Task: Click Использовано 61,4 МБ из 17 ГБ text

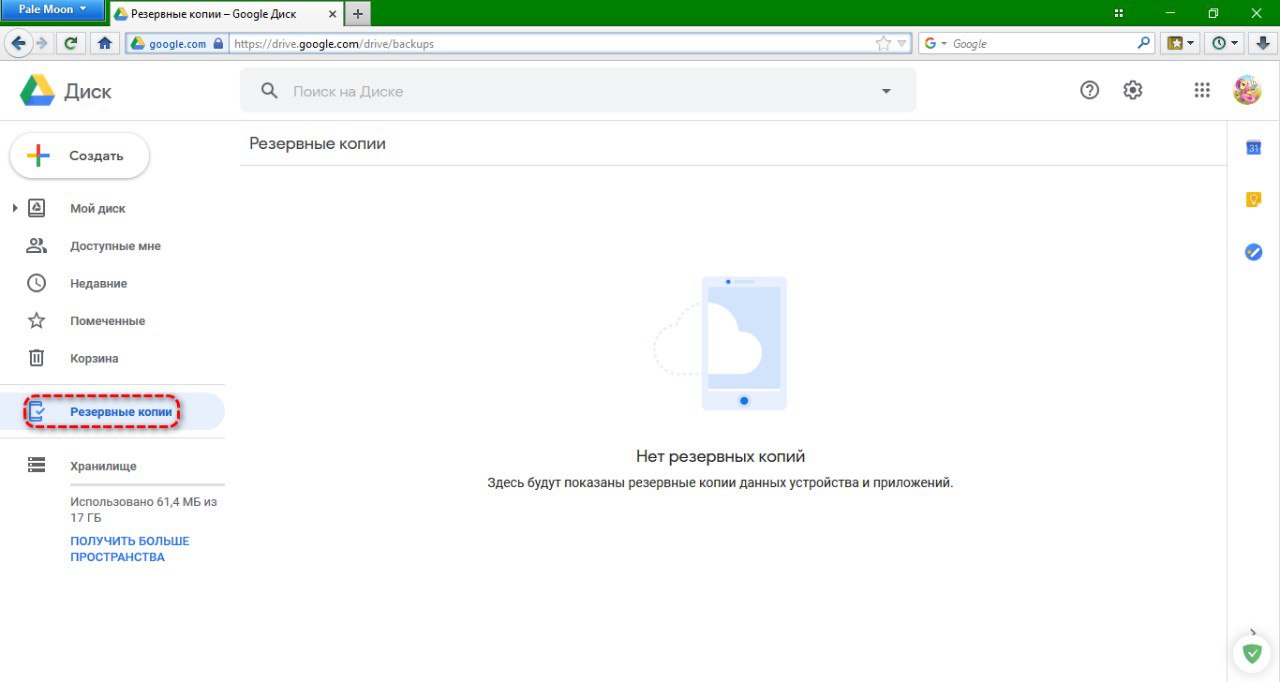Action: tap(143, 510)
